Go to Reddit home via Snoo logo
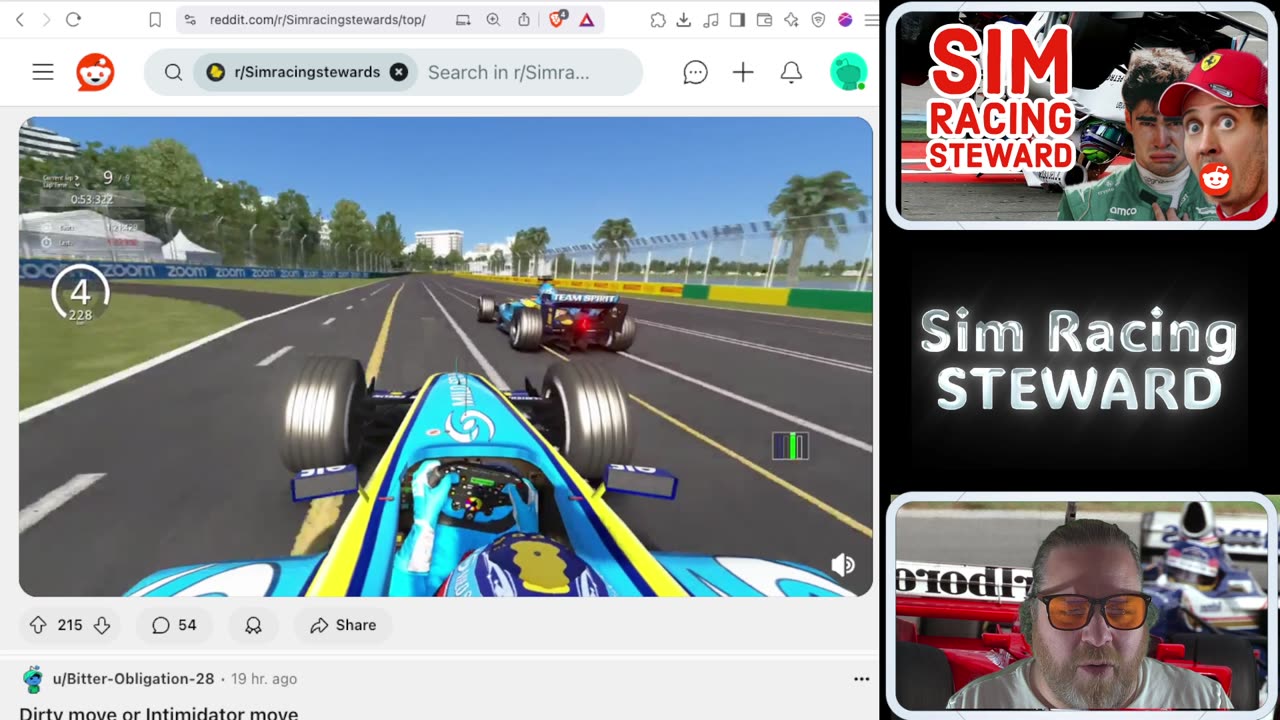This screenshot has height=720, width=1280. pos(95,72)
